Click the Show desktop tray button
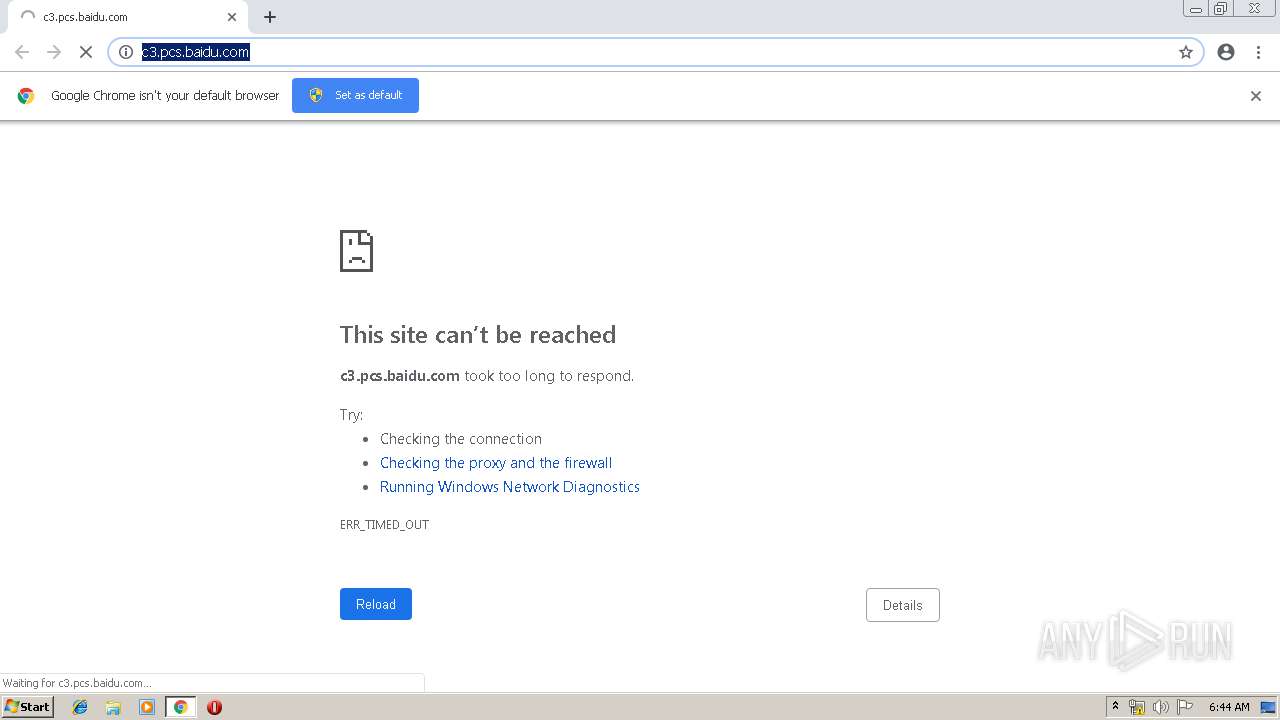This screenshot has width=1280, height=720. coord(1268,707)
